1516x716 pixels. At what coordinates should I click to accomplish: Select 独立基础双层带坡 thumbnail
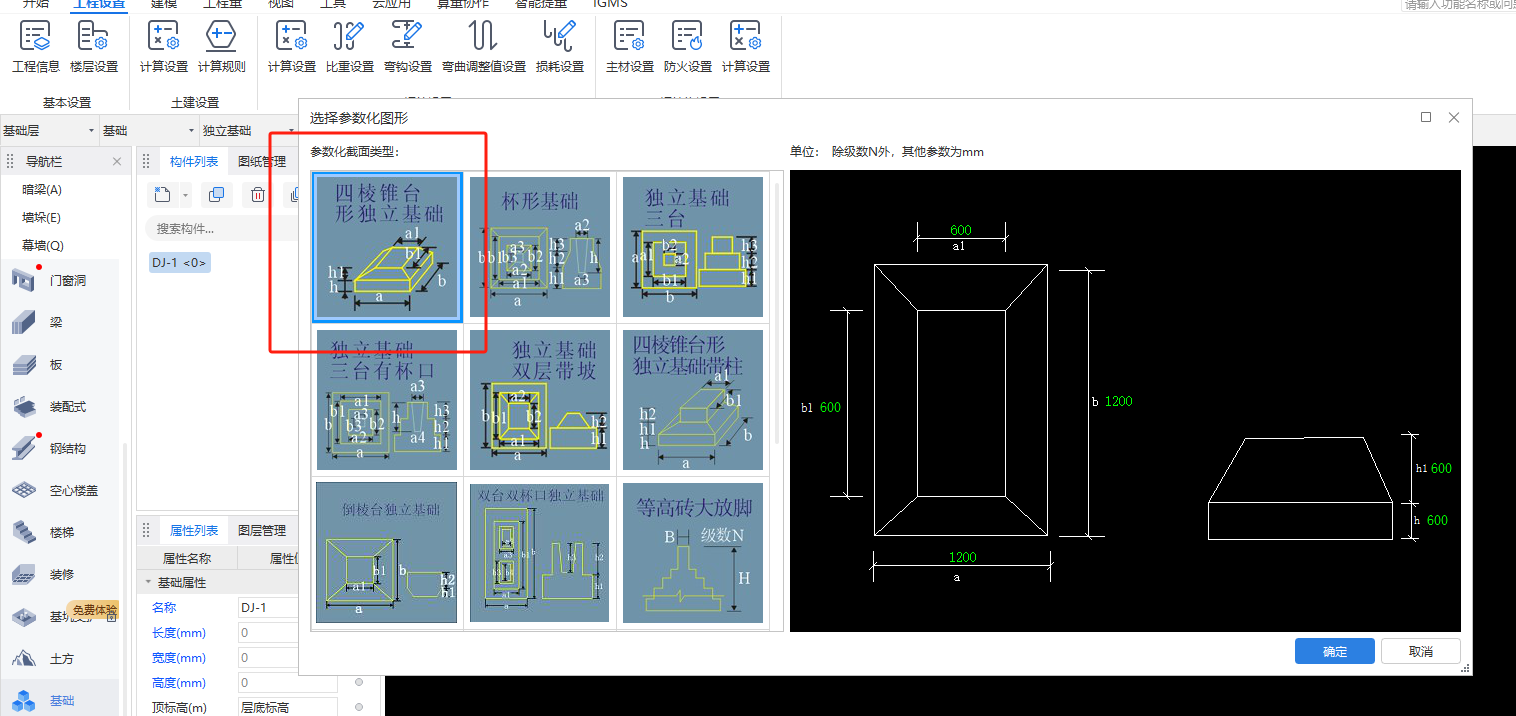pos(540,400)
